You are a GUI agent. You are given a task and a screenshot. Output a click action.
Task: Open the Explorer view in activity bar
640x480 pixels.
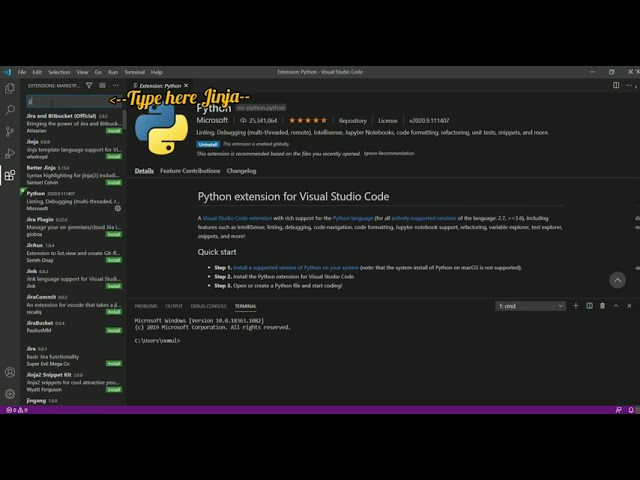point(10,88)
